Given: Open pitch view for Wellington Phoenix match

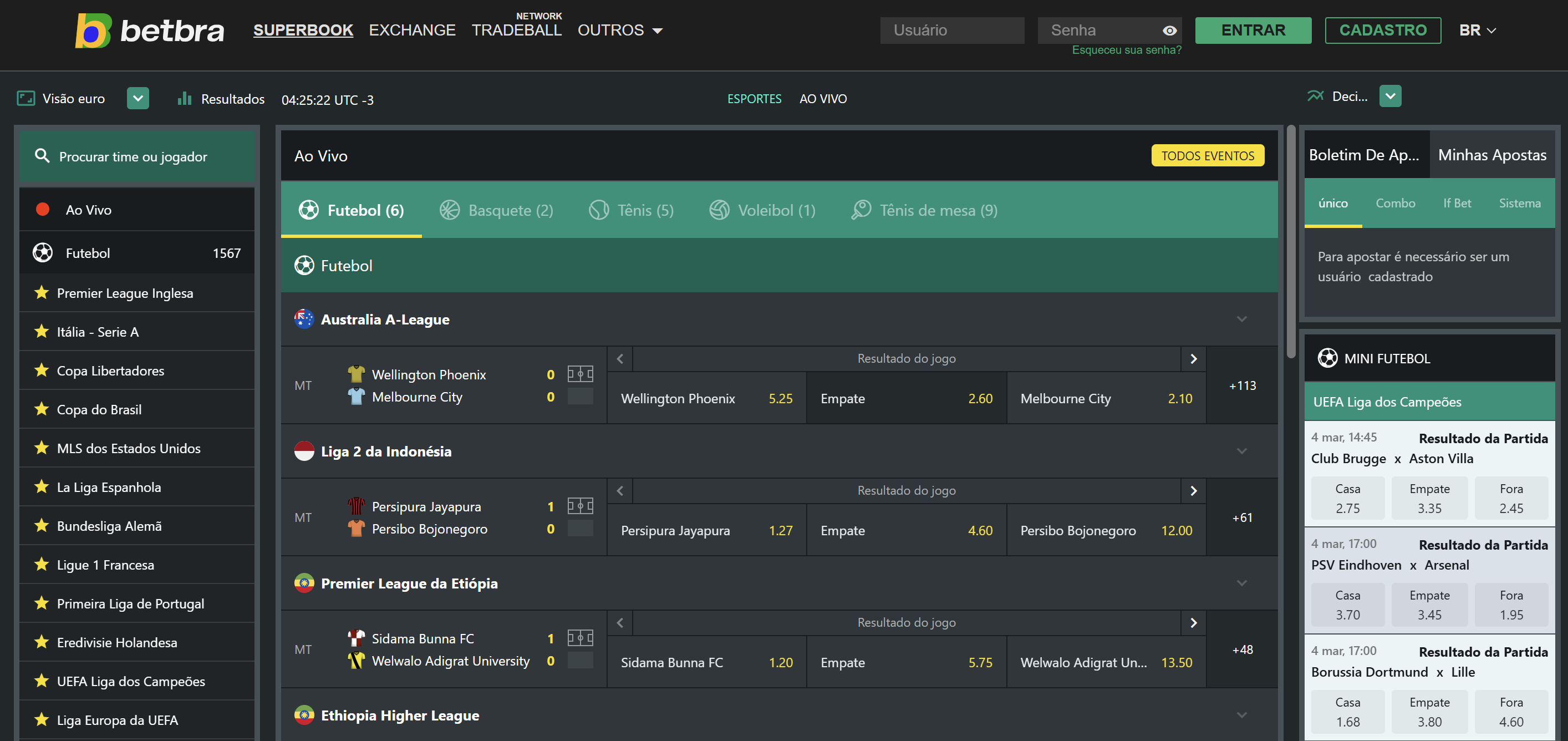Looking at the screenshot, I should [580, 373].
